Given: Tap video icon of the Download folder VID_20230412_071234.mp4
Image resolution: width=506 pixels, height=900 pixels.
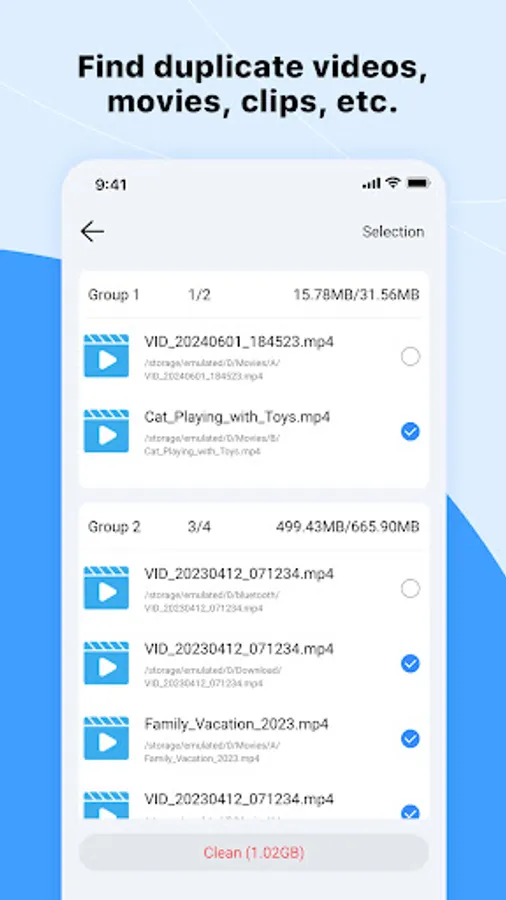Looking at the screenshot, I should (x=106, y=663).
